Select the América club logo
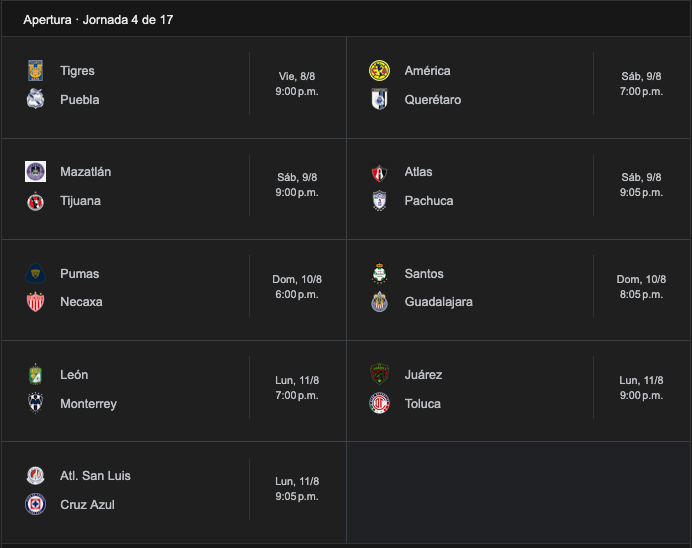692x548 pixels. pos(379,71)
